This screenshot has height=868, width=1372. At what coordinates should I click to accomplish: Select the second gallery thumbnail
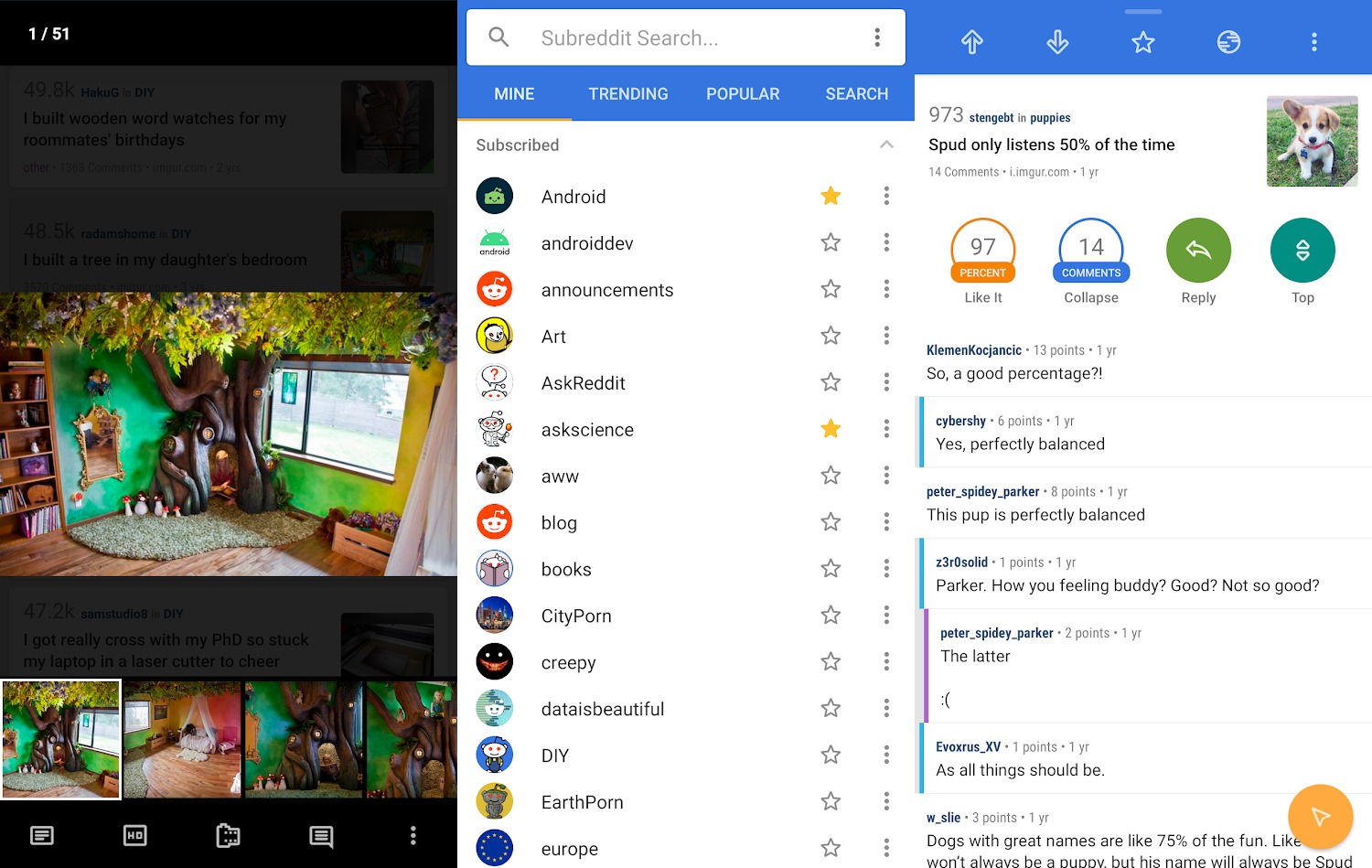[182, 739]
